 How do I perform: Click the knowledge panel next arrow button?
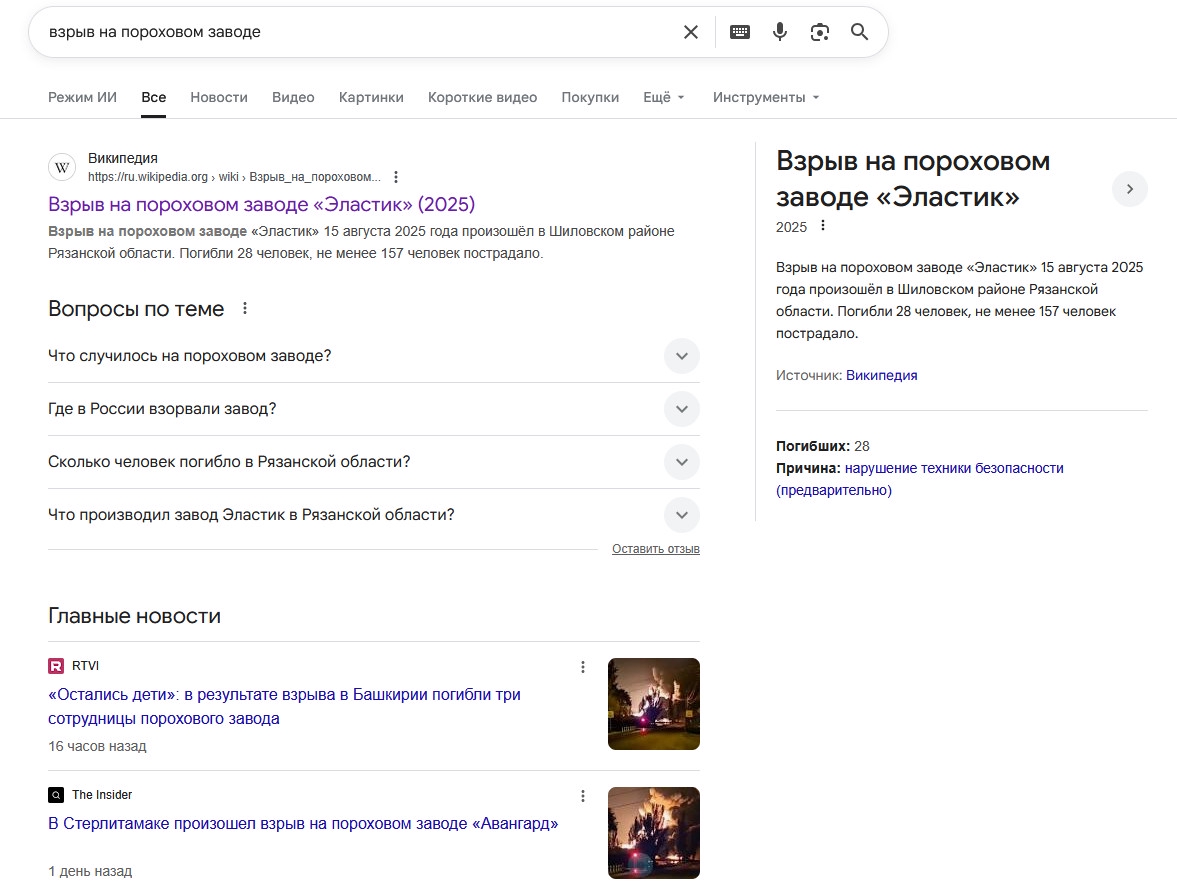coord(1130,189)
